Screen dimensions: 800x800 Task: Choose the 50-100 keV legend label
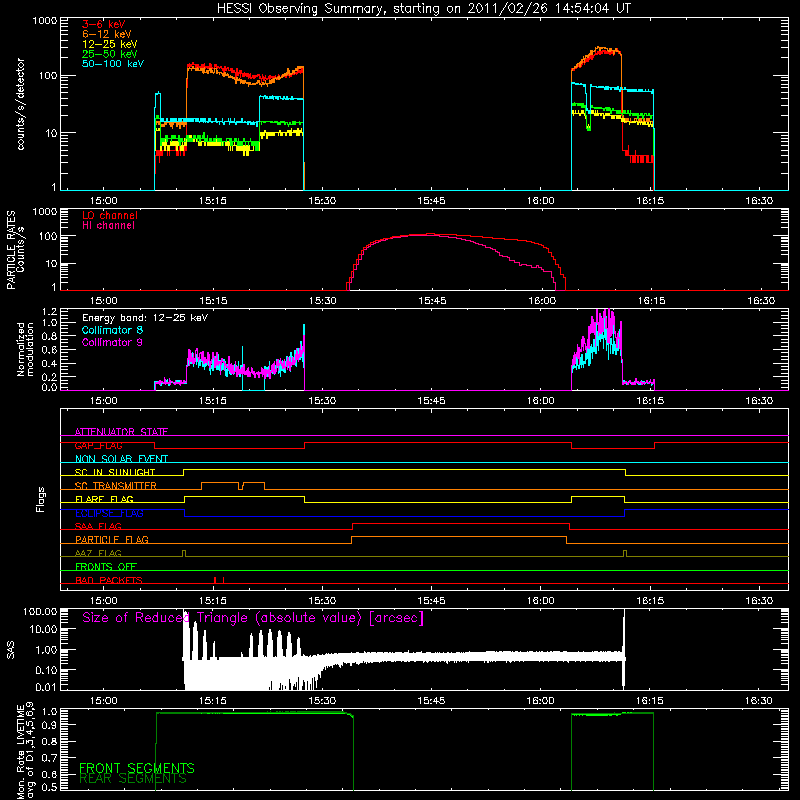pos(113,64)
